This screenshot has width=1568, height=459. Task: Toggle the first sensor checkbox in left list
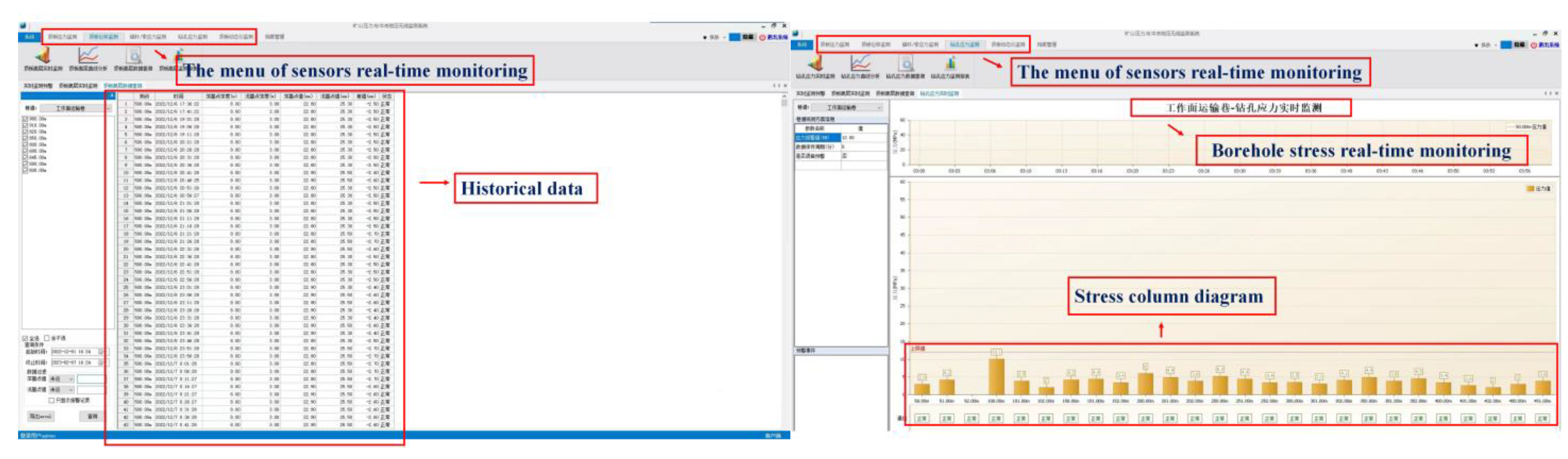pyautogui.click(x=25, y=119)
